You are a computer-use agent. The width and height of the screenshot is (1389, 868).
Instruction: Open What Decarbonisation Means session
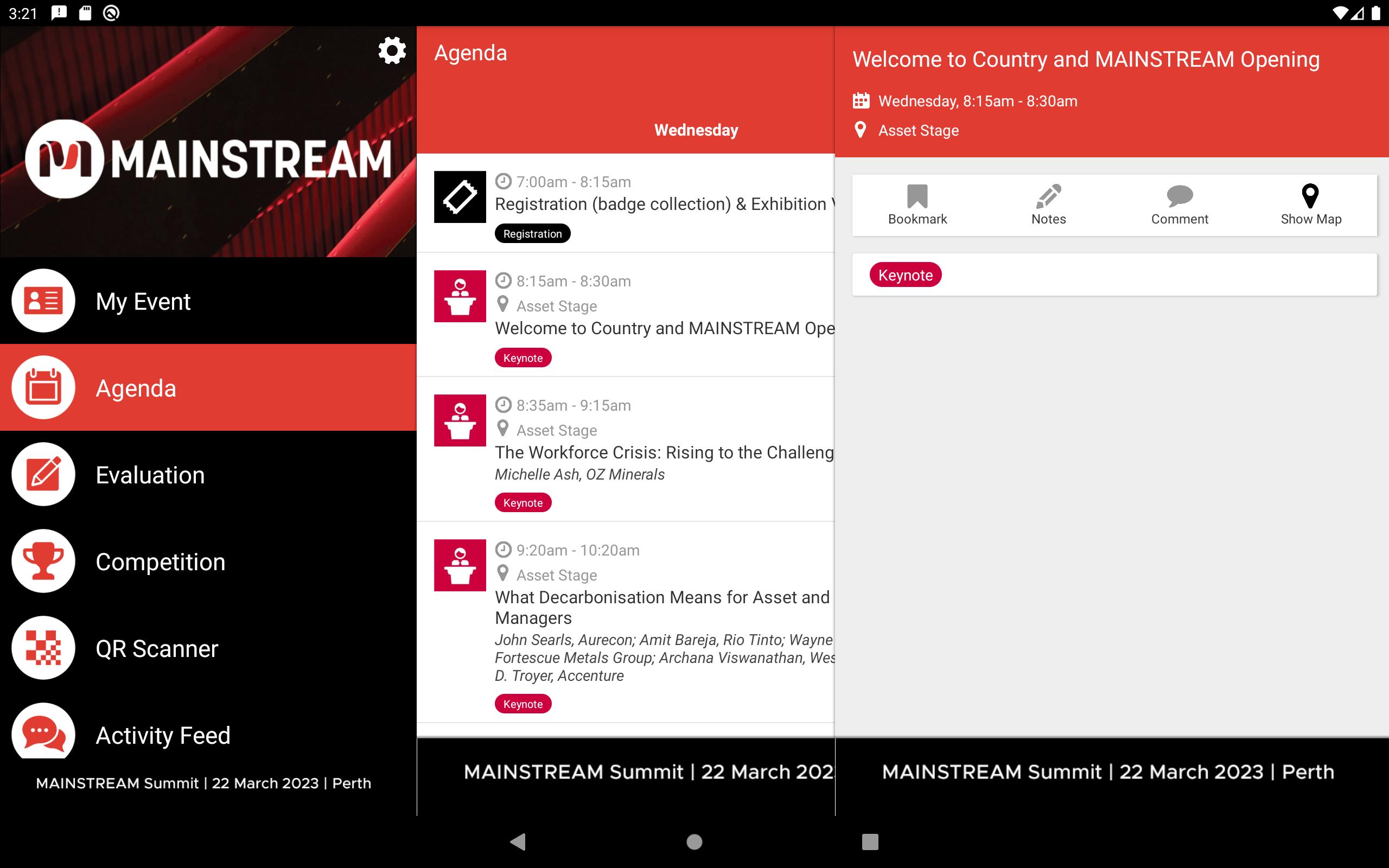(626, 622)
